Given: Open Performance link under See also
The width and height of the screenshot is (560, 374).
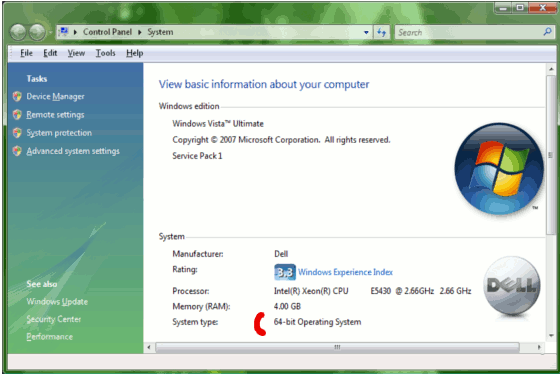Looking at the screenshot, I should (x=50, y=336).
